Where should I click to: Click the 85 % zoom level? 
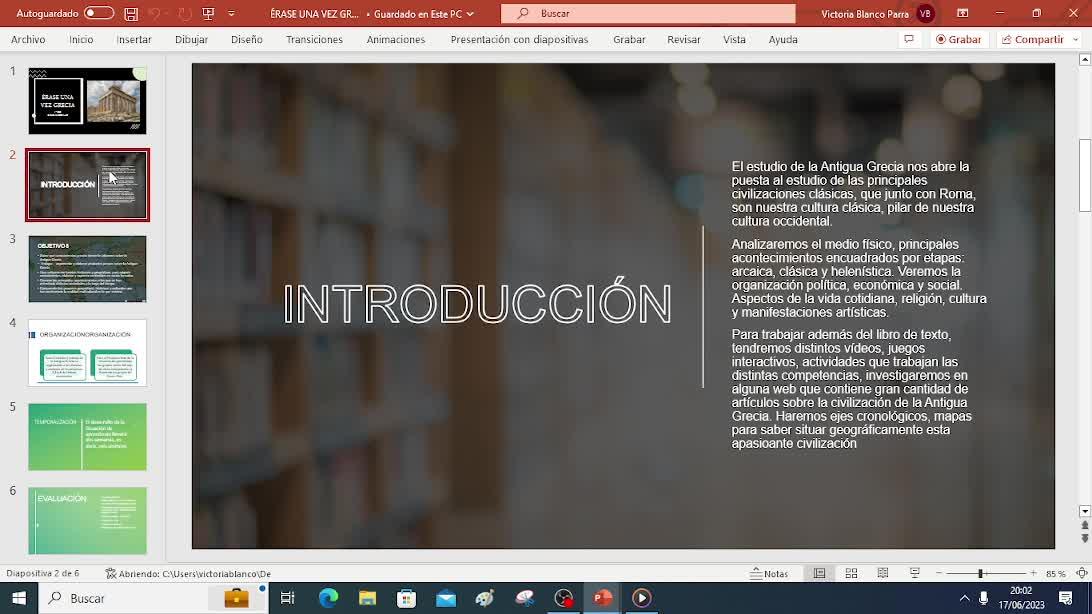pos(1056,574)
